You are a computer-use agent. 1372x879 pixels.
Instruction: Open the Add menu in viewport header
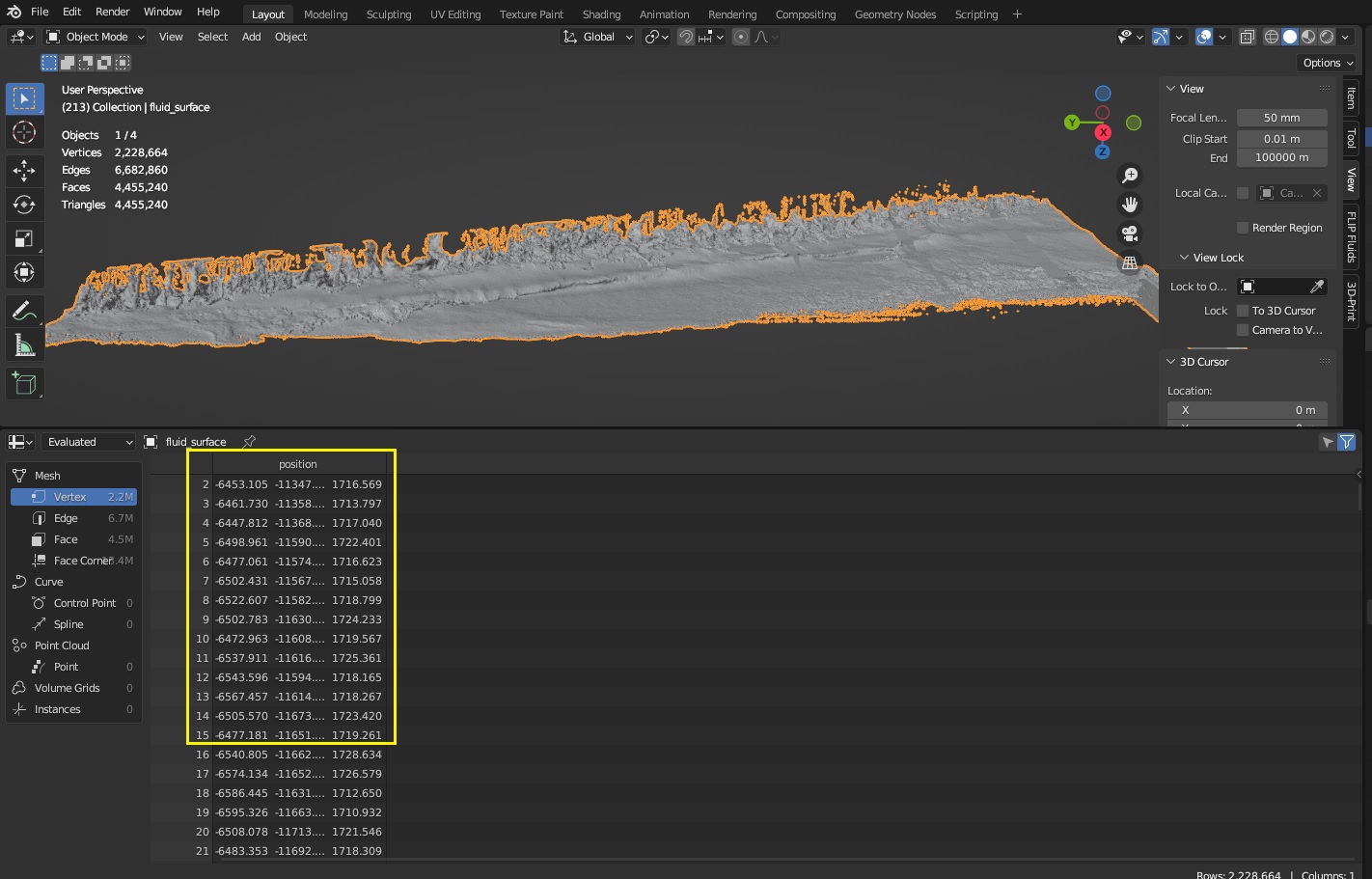[x=251, y=37]
